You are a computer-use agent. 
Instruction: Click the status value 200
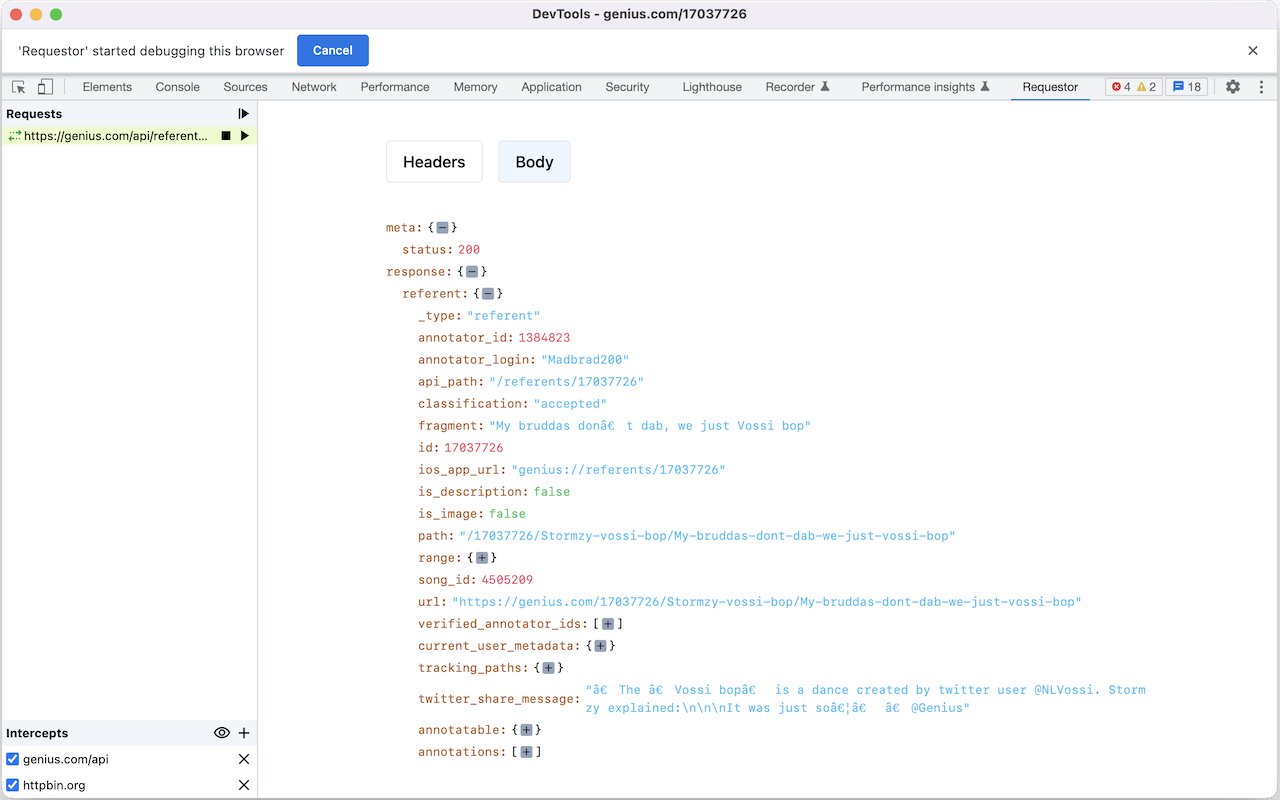[469, 250]
